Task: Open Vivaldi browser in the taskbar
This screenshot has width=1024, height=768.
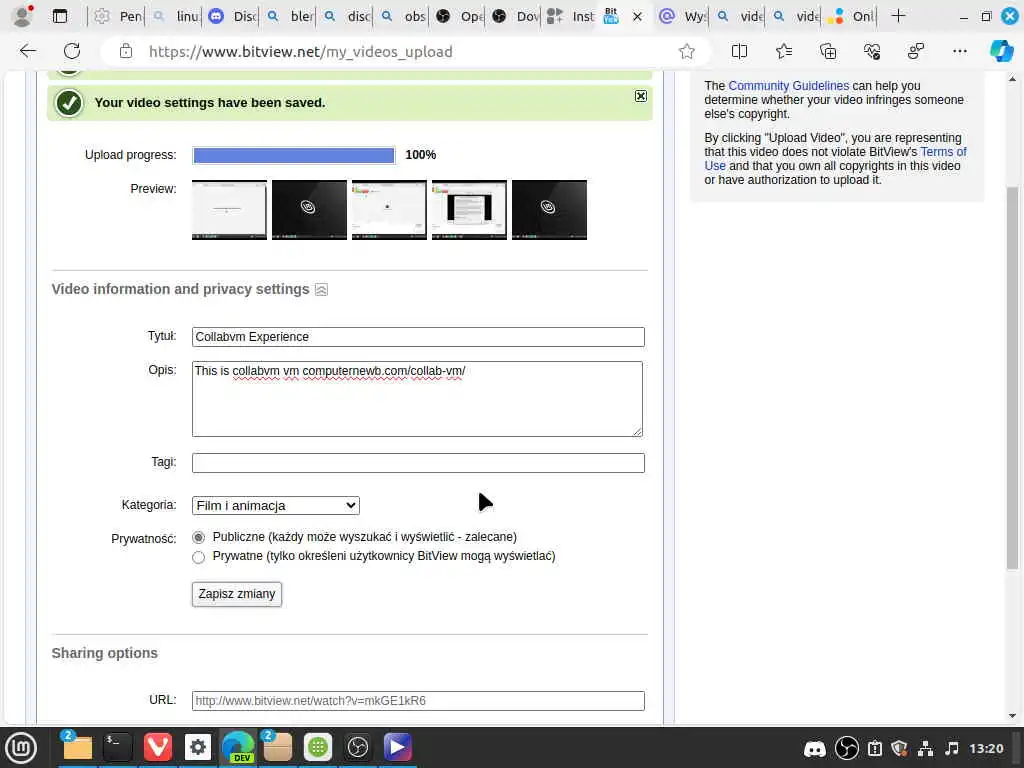Action: click(x=157, y=747)
